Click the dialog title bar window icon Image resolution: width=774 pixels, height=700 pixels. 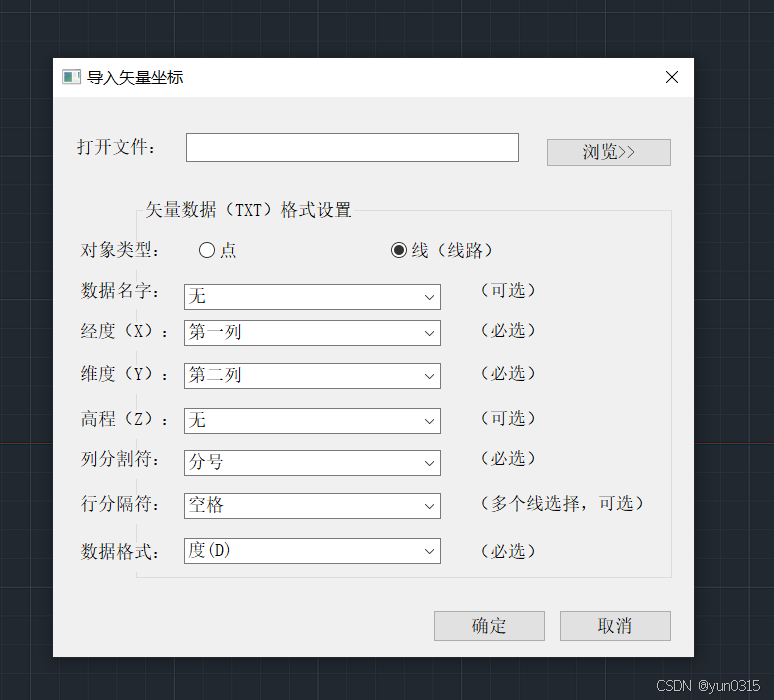click(x=71, y=77)
